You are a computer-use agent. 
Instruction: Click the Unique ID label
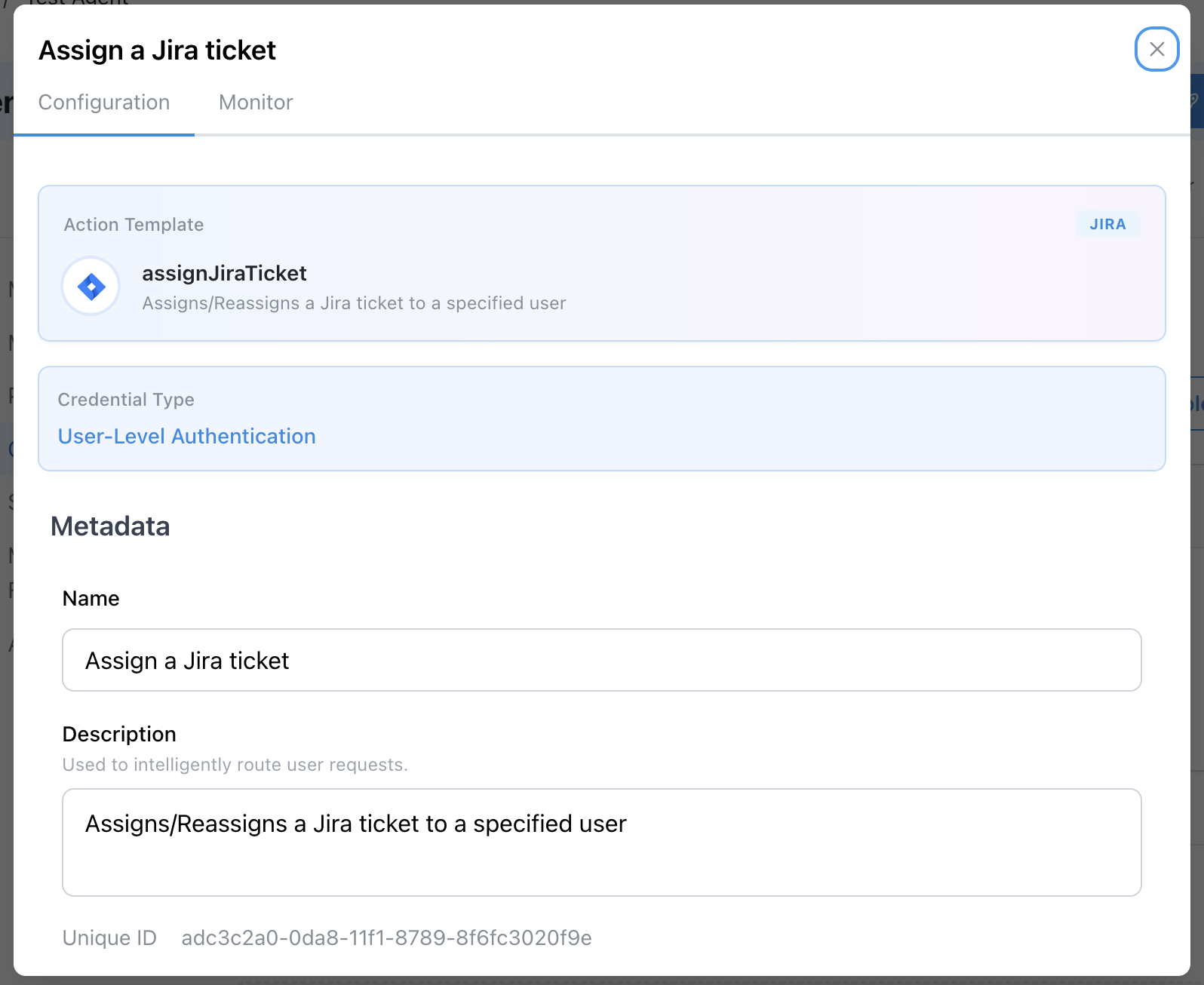[109, 937]
